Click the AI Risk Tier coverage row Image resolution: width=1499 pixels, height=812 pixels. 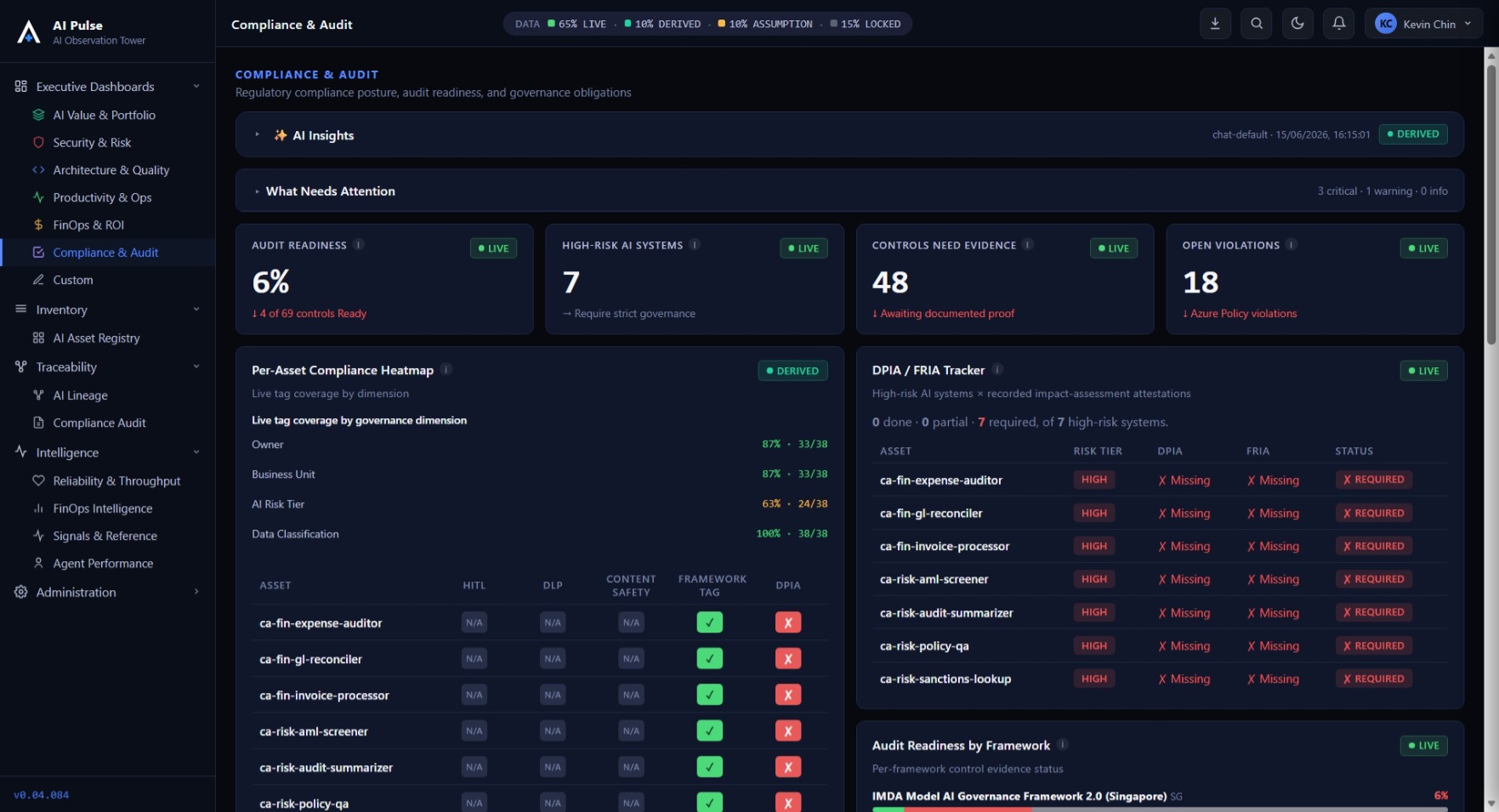coord(539,504)
